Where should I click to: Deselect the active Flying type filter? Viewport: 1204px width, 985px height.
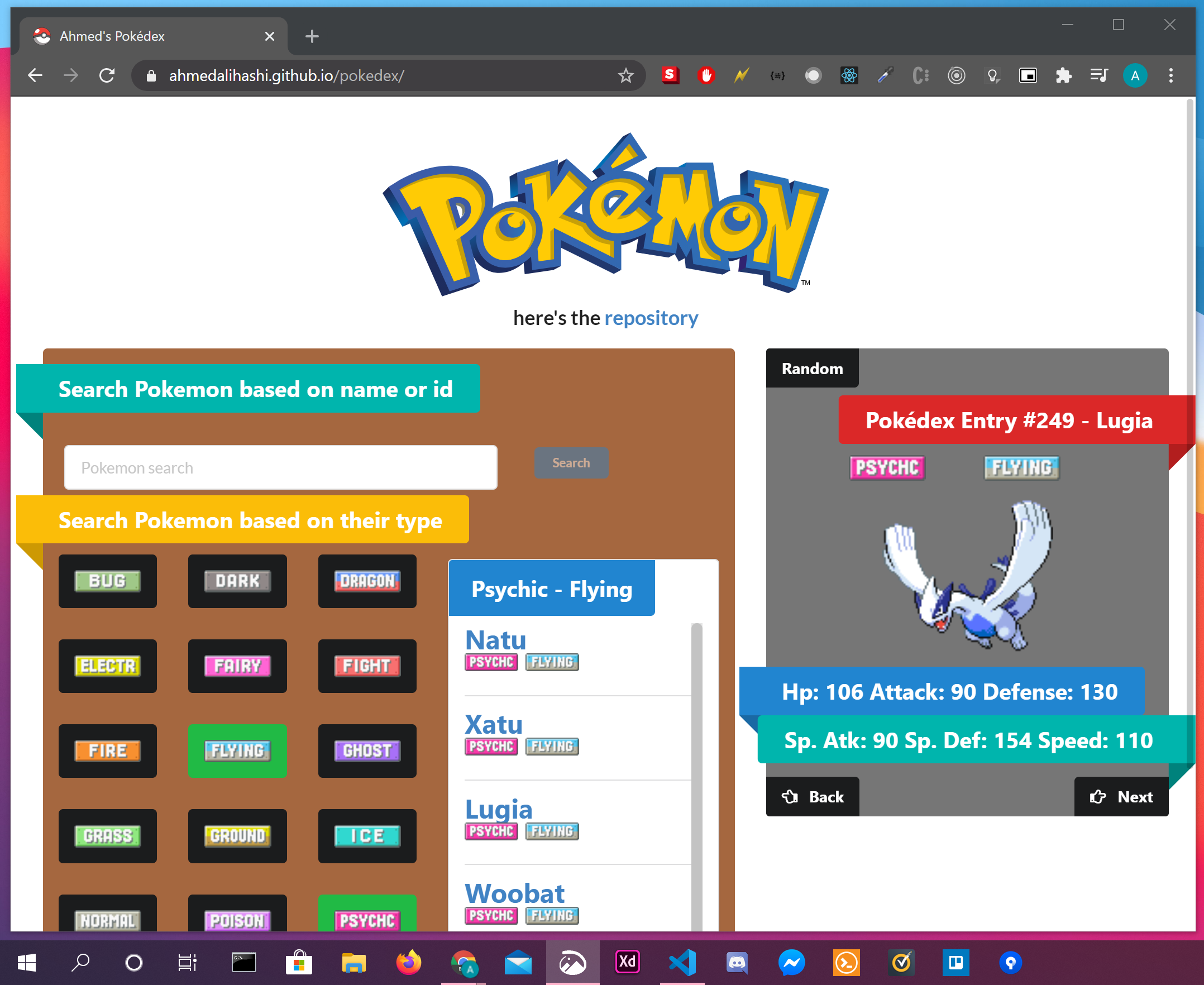(237, 750)
